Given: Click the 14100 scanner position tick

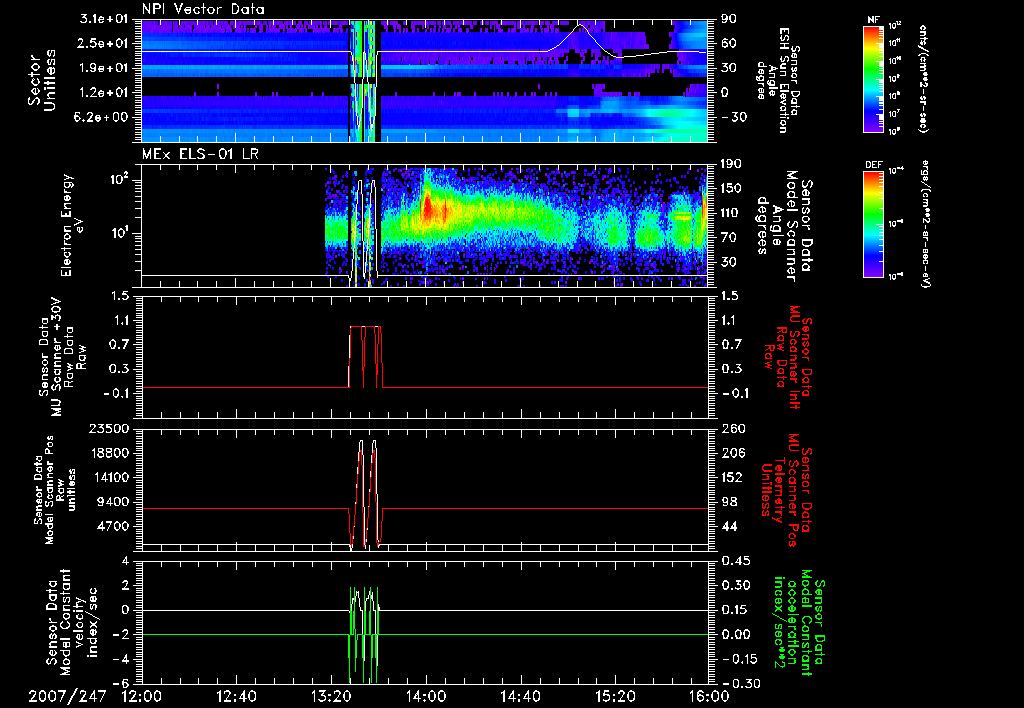Looking at the screenshot, I should (108, 477).
